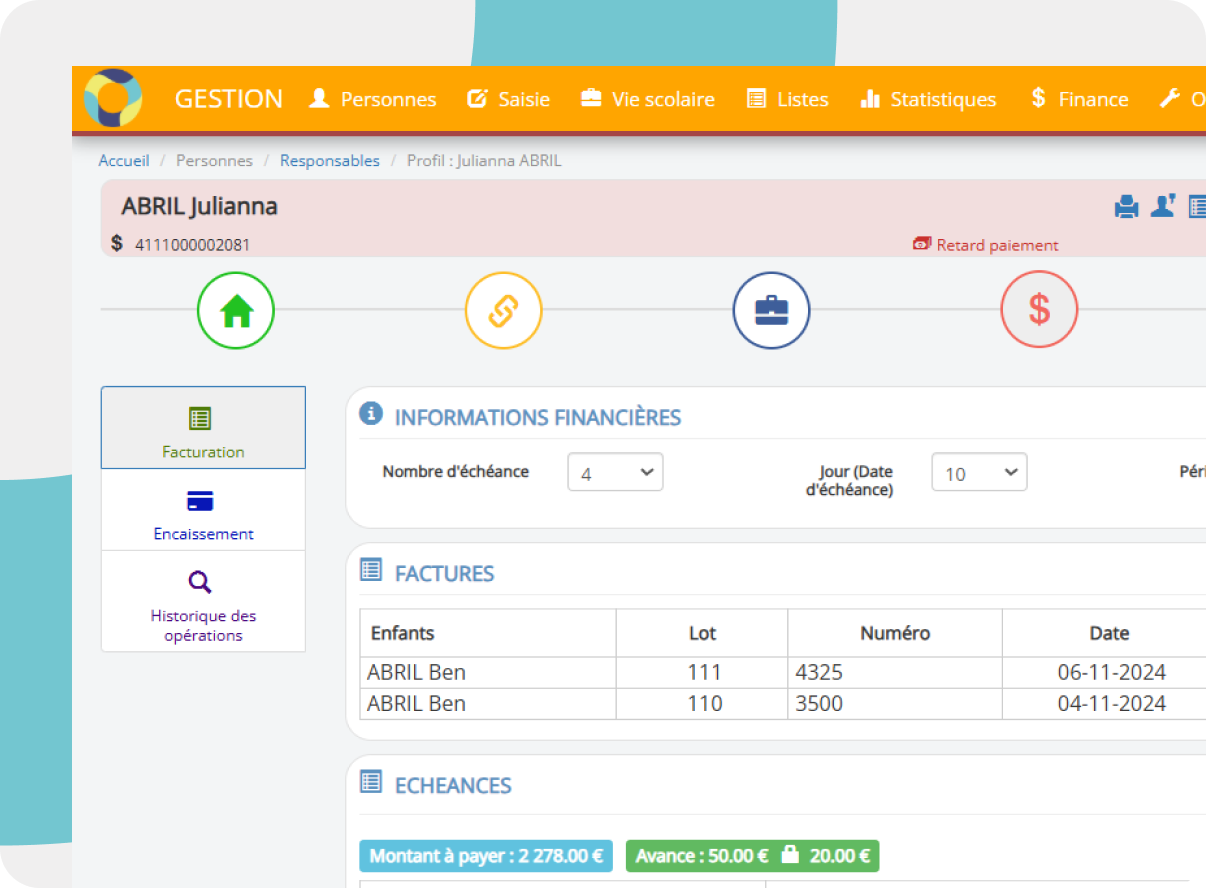This screenshot has height=888, width=1206.
Task: Open the Vie scolaire menu
Action: [x=648, y=99]
